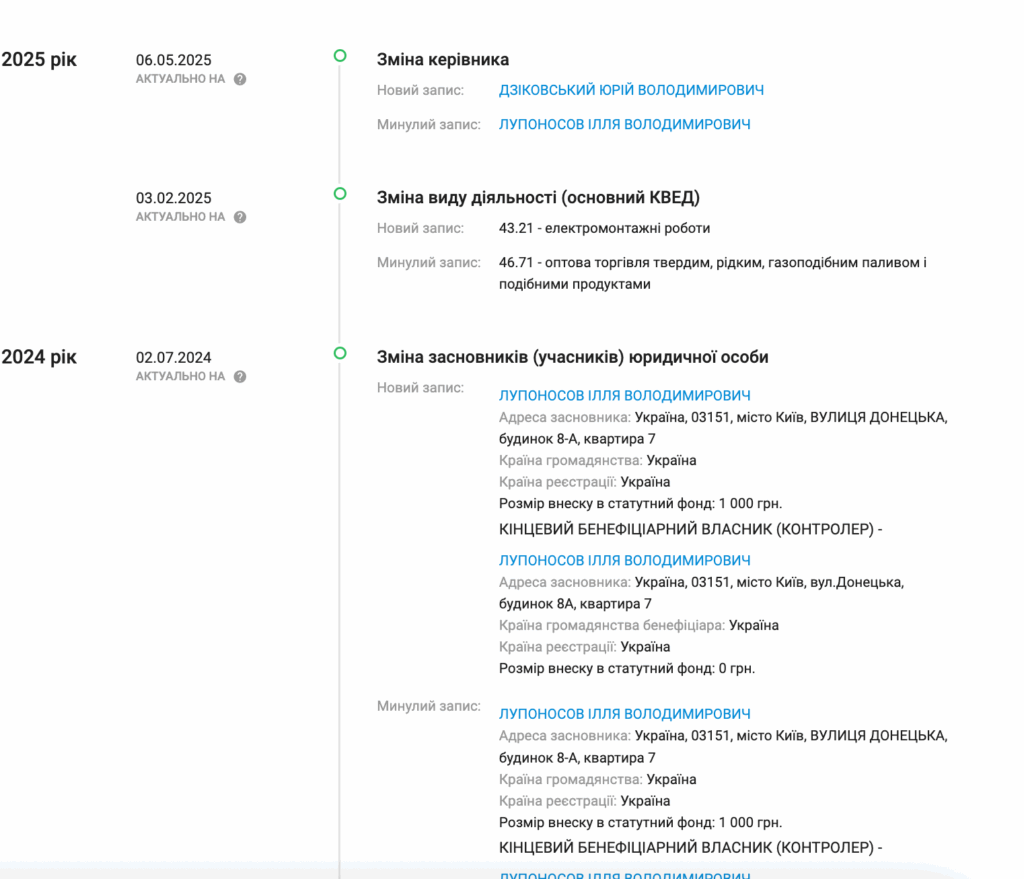1024x879 pixels.
Task: Click help icon beside 02.07.2024 date
Action: [240, 377]
